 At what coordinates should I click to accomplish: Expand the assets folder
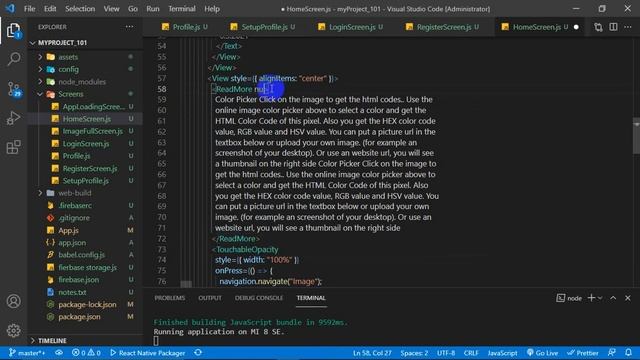40,57
